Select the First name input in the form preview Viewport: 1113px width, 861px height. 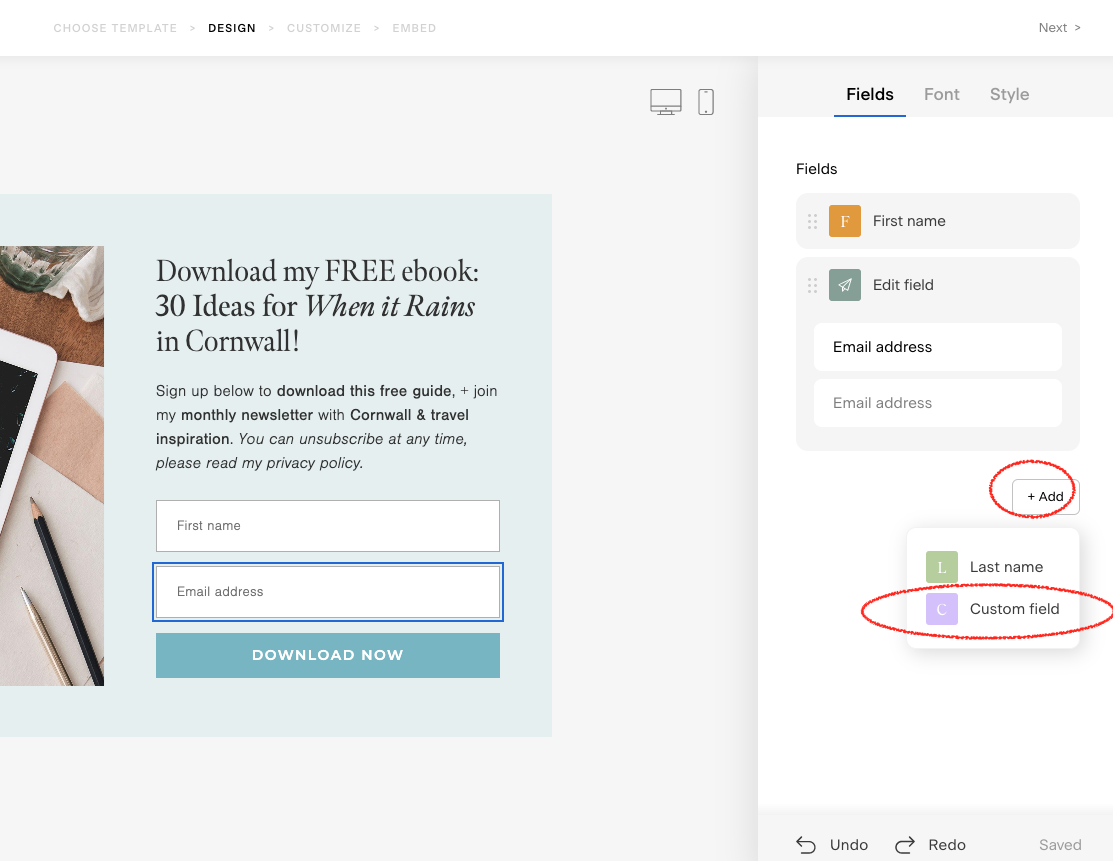pyautogui.click(x=327, y=525)
